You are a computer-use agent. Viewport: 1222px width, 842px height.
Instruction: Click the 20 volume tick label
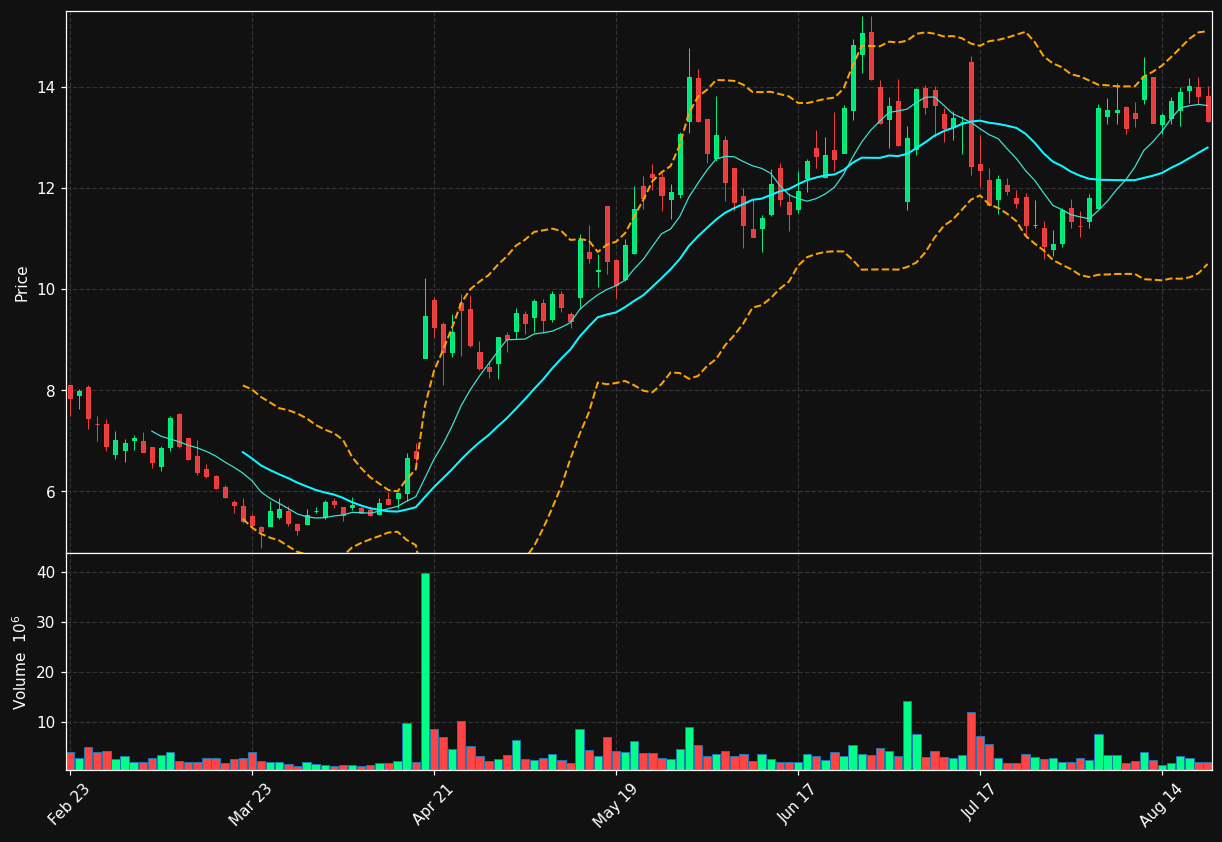pyautogui.click(x=48, y=672)
